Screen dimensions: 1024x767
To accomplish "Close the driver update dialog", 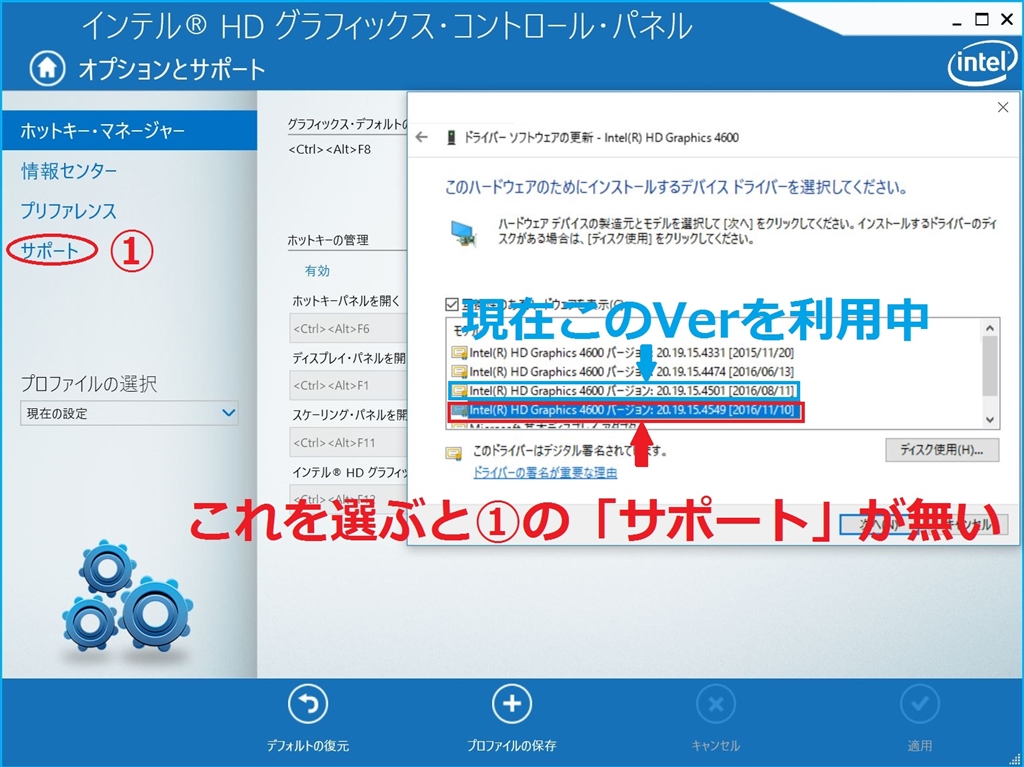I will tap(1003, 107).
